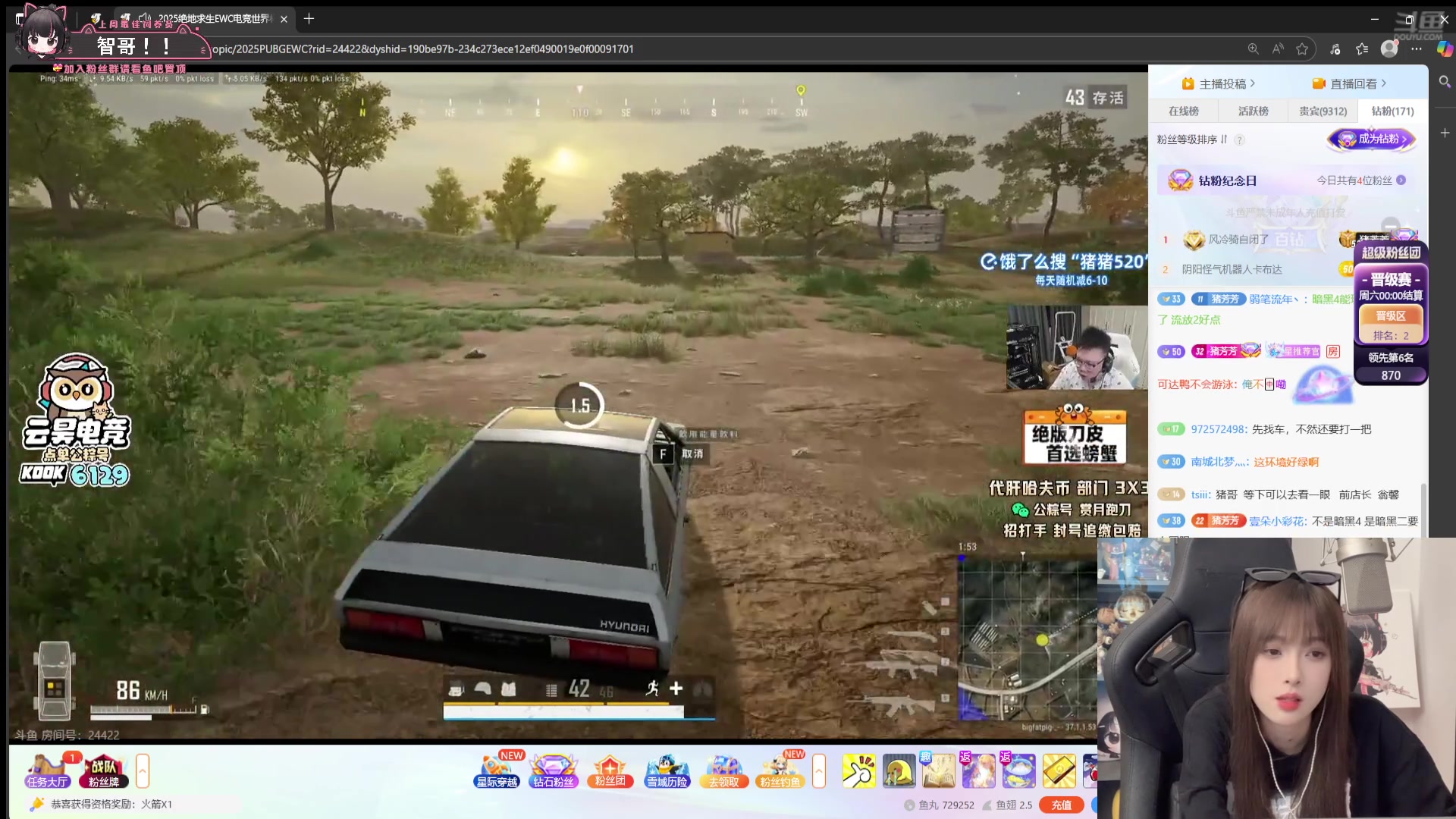Open the 直播回看 arrow link
Screen dimensions: 1456x819
coord(1350,83)
